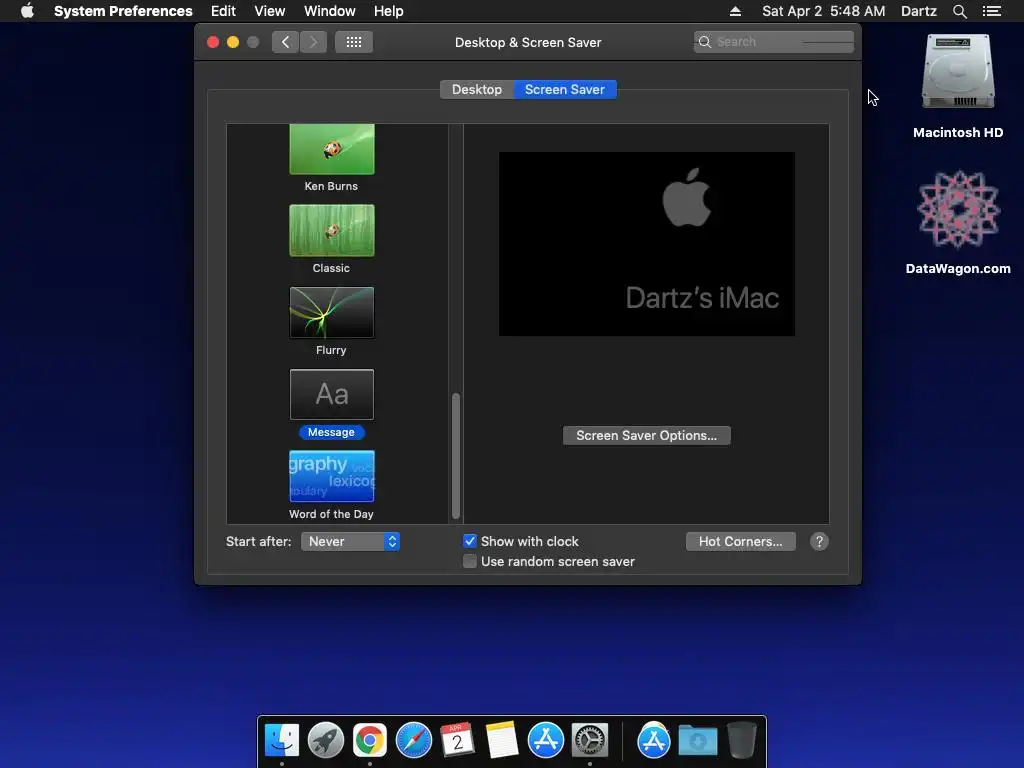Launch Launchpad rocket icon in Dock
This screenshot has width=1024, height=768.
[326, 740]
